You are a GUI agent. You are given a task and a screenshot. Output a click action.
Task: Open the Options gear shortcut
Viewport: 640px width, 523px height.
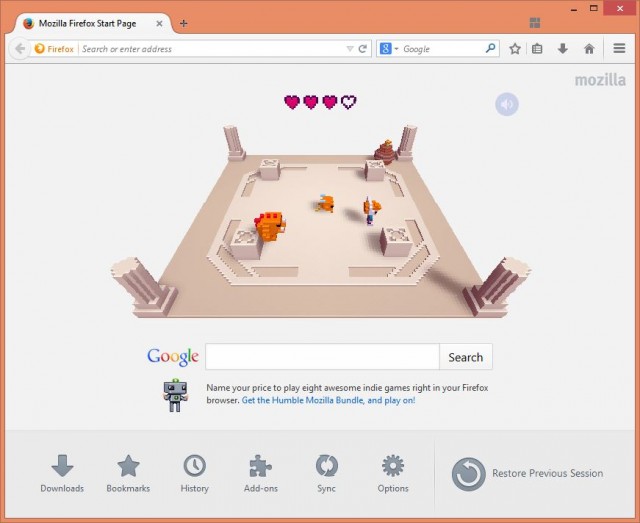tap(393, 473)
